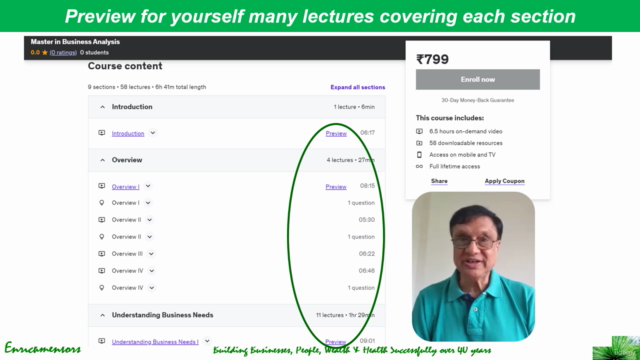This screenshot has width=640, height=360.
Task: Expand details chevron beside Introduction lecture
Action: click(x=153, y=133)
